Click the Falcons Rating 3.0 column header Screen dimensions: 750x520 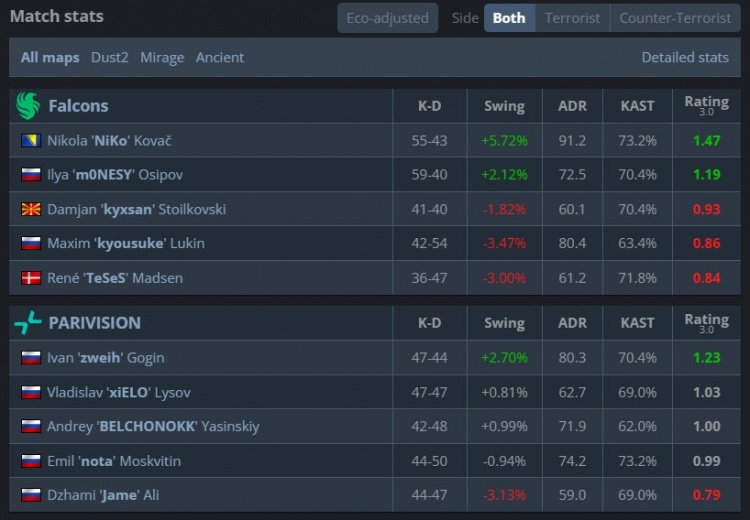point(706,106)
